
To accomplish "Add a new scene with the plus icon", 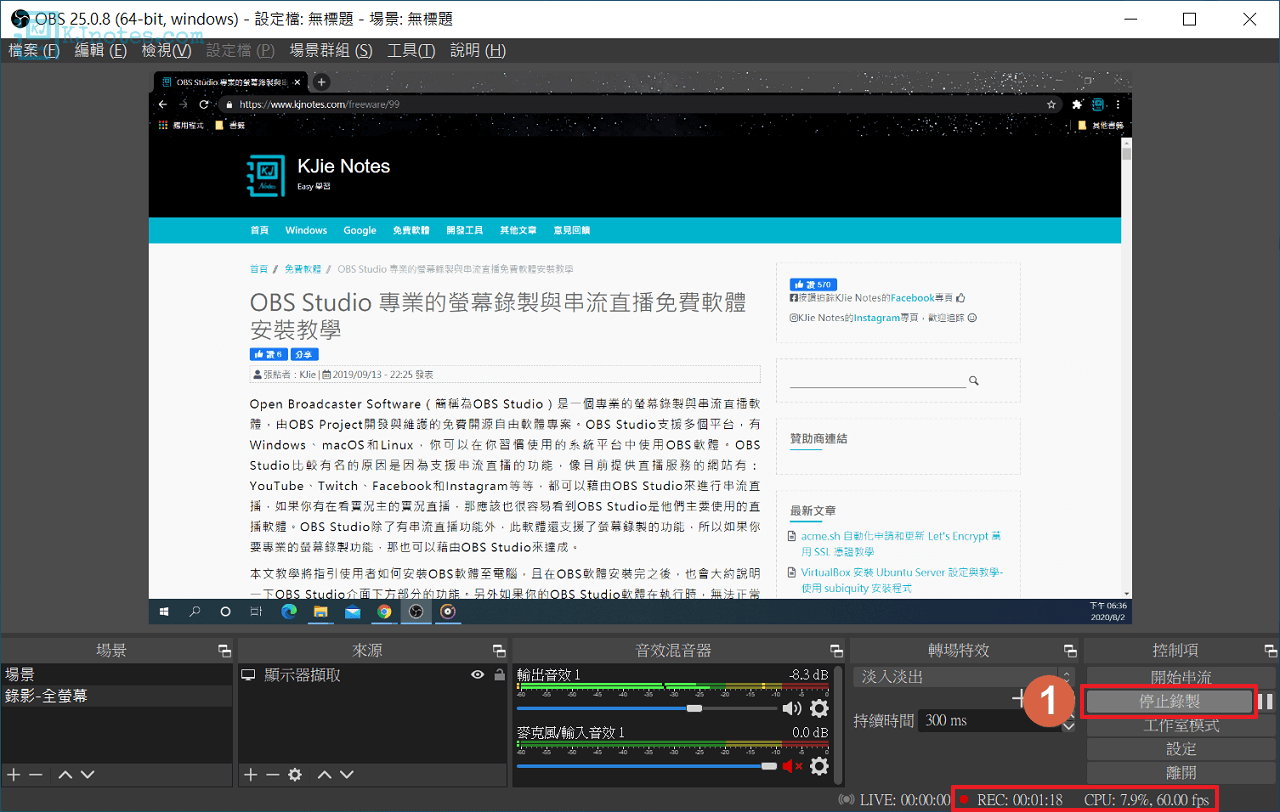I will tap(13, 775).
